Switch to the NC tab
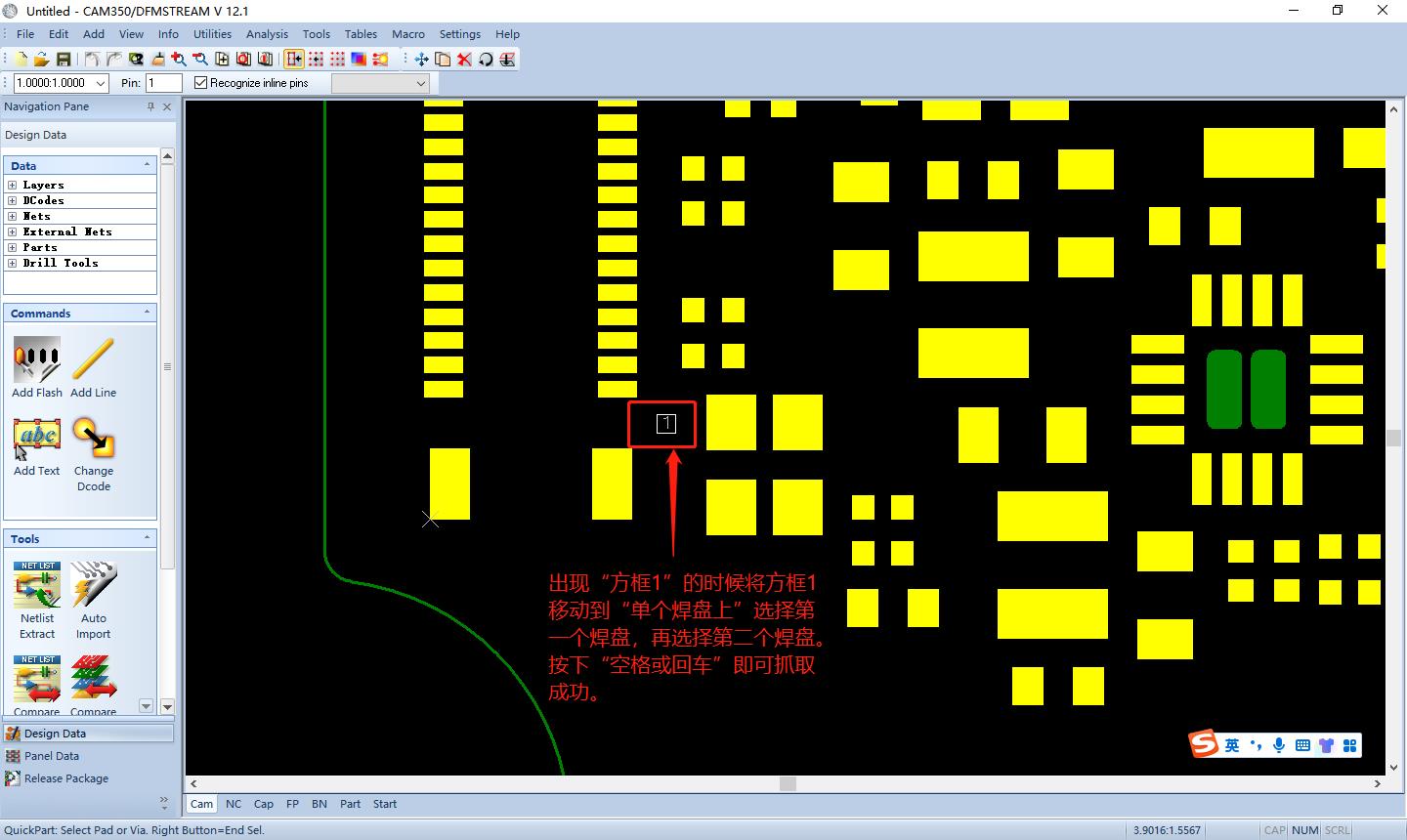This screenshot has height=840, width=1407. 234,804
